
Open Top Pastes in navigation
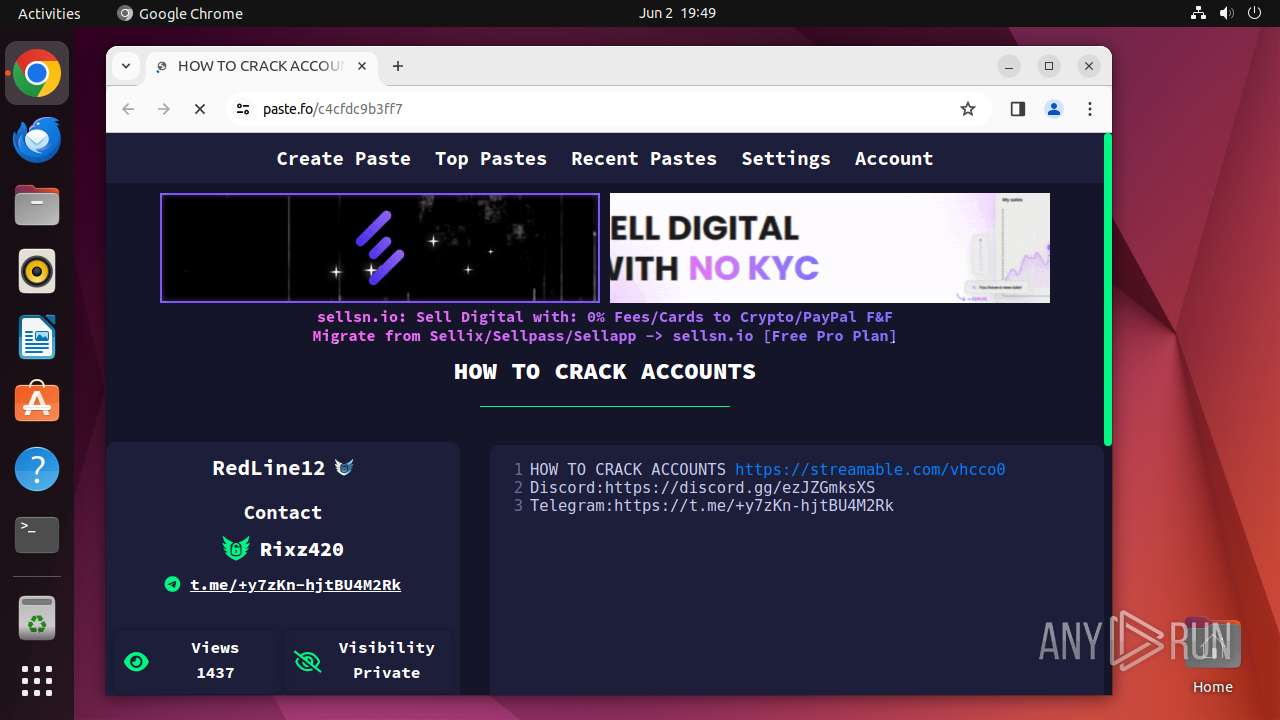[491, 158]
